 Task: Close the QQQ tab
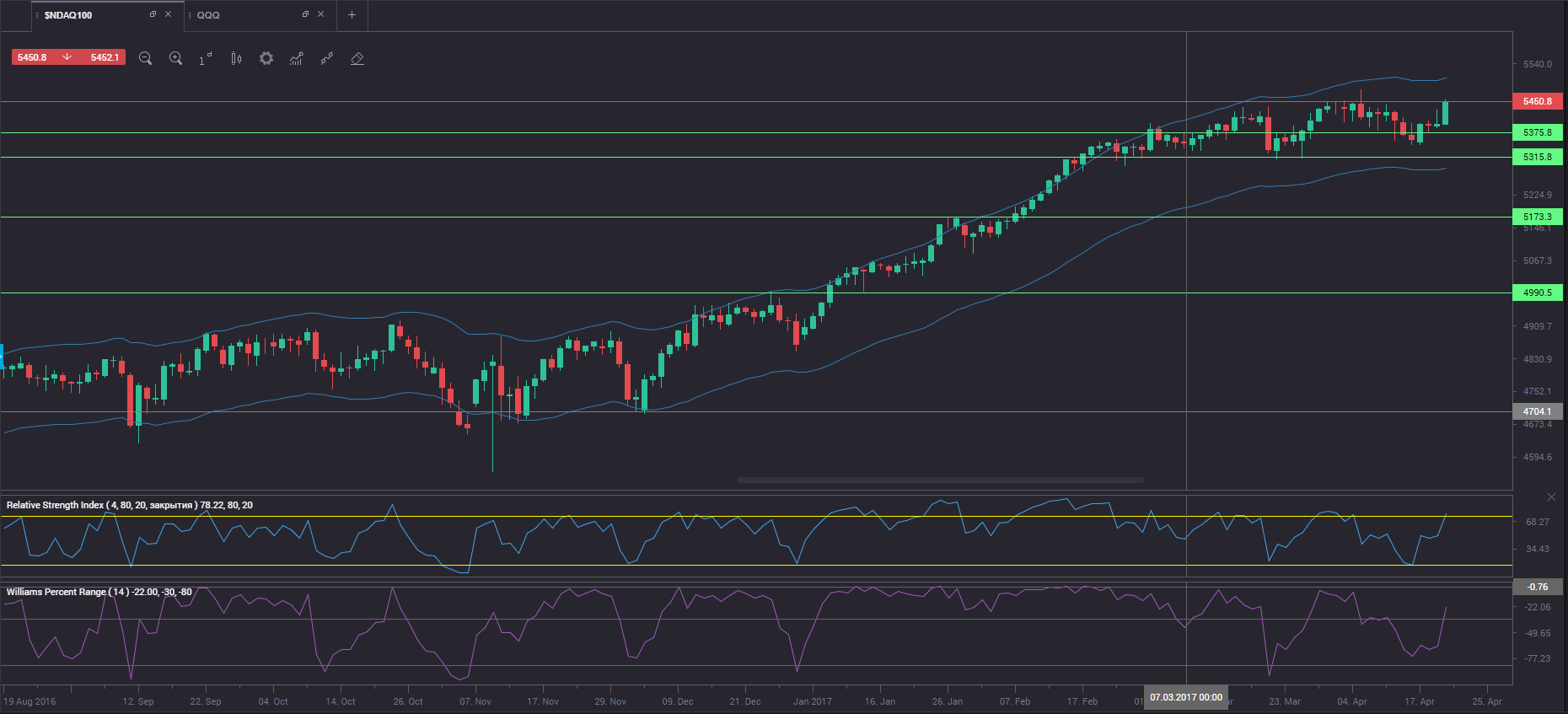320,14
